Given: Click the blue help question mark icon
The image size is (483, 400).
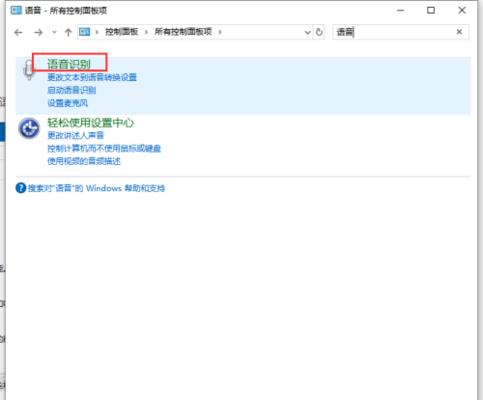Looking at the screenshot, I should [x=21, y=188].
